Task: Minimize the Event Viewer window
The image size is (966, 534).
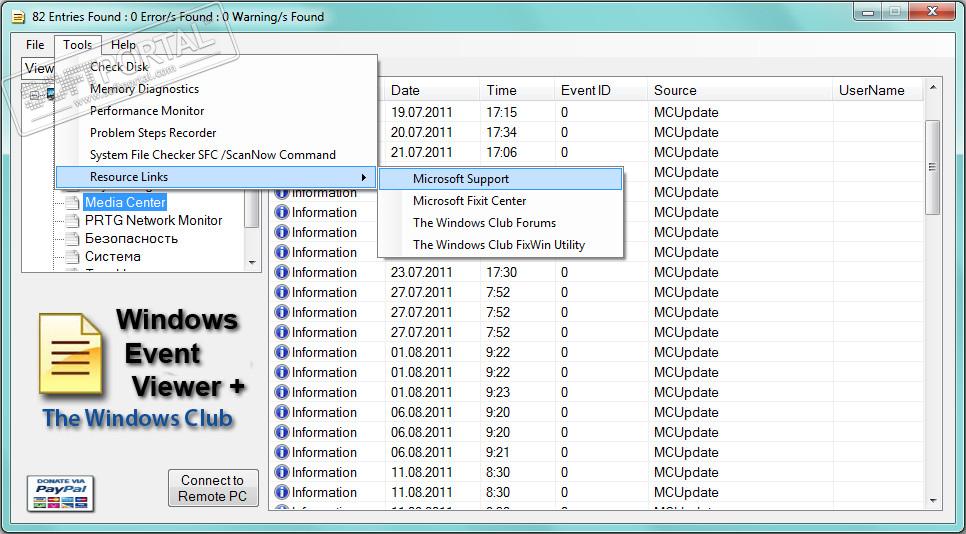Action: tap(869, 11)
